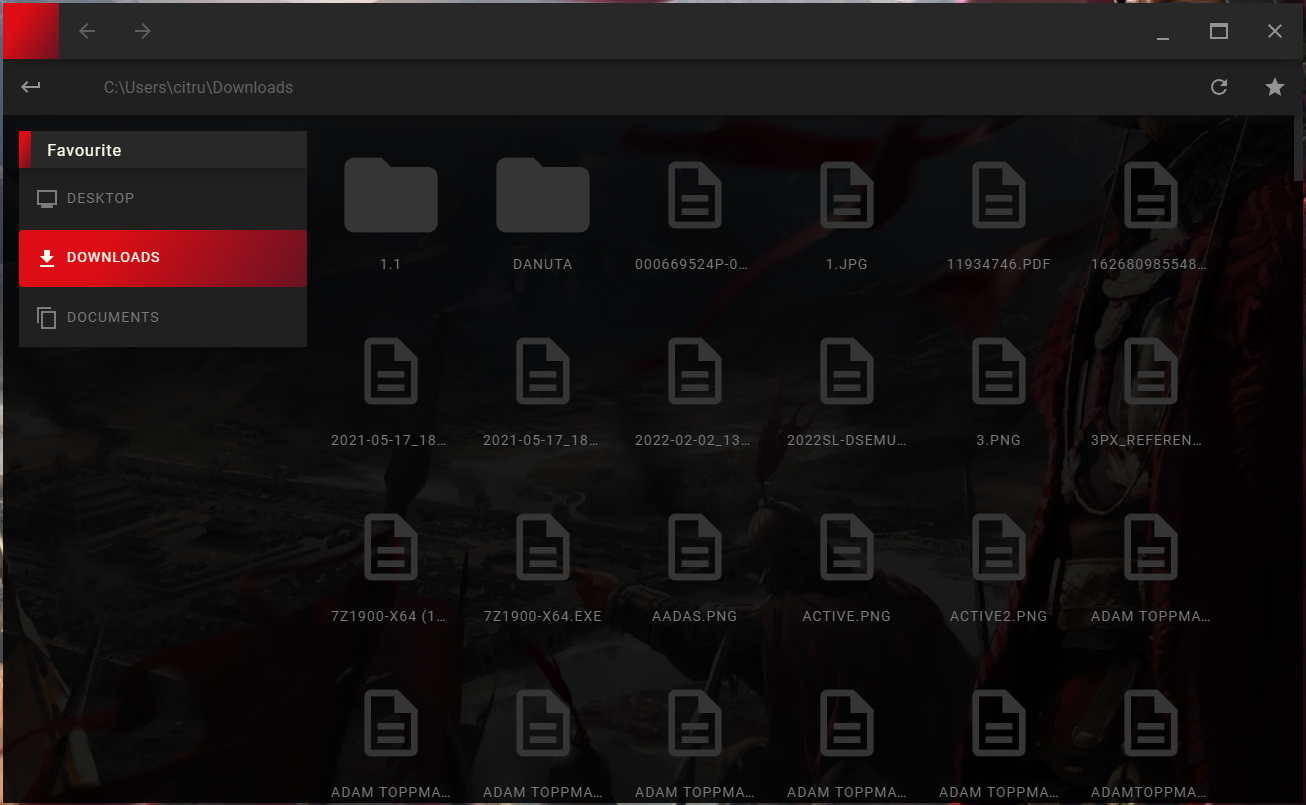
Task: Open the folder named 1.1
Action: [x=391, y=196]
